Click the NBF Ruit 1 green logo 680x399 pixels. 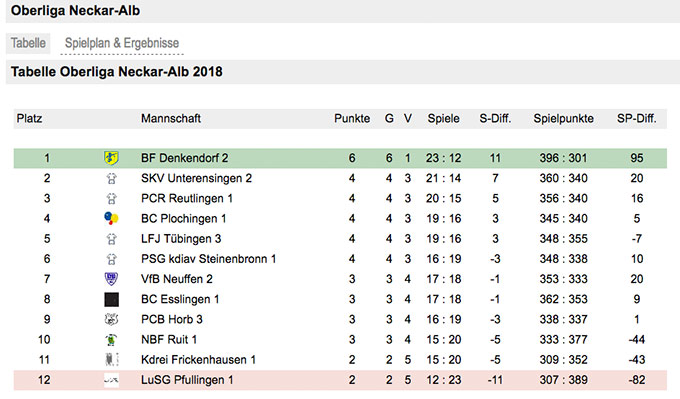(x=111, y=340)
